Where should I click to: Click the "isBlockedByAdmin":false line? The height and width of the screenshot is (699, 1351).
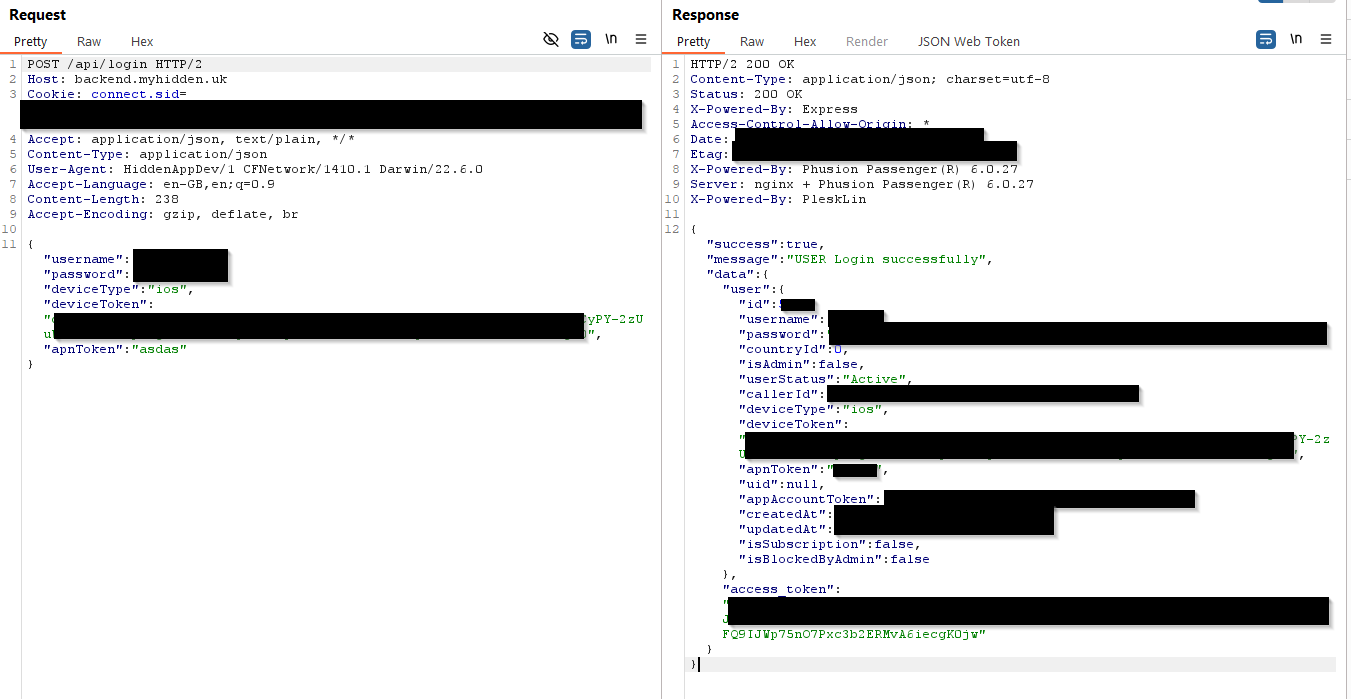point(834,559)
